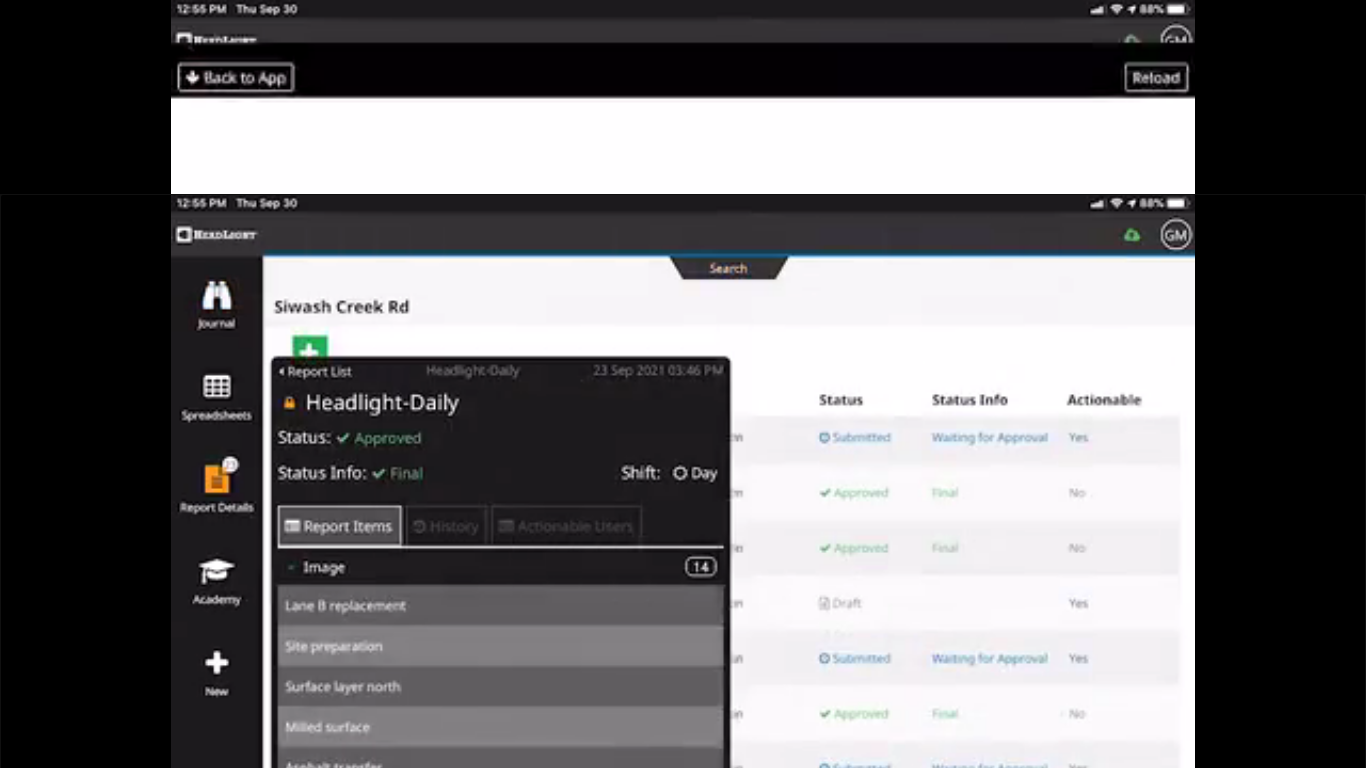Collapse the Image section chevron
Image resolution: width=1366 pixels, height=768 pixels.
point(291,568)
